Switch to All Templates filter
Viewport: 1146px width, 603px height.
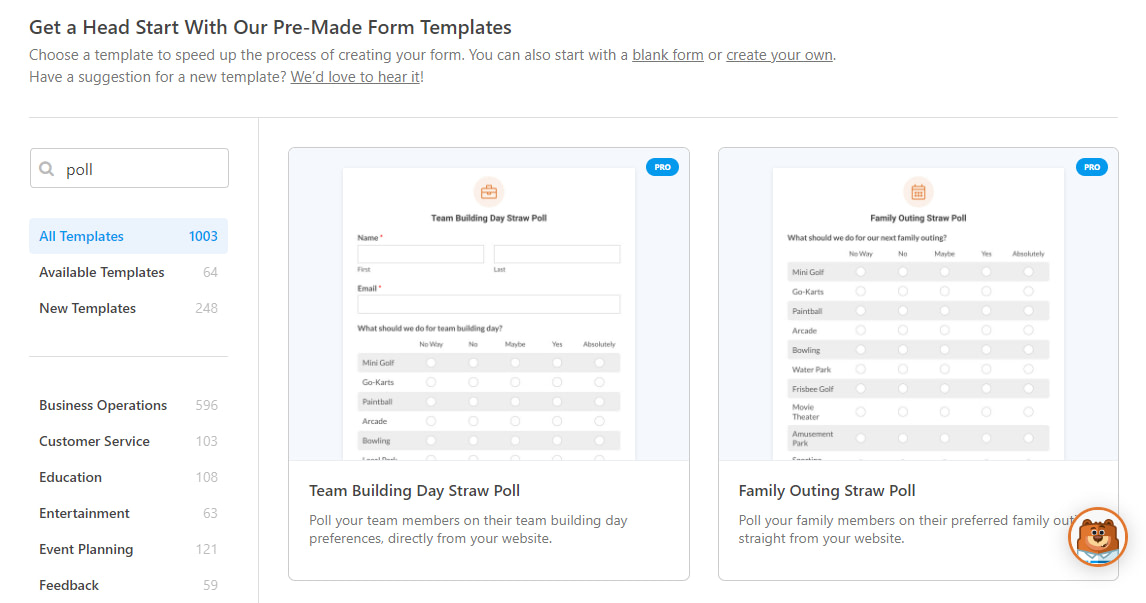(81, 236)
